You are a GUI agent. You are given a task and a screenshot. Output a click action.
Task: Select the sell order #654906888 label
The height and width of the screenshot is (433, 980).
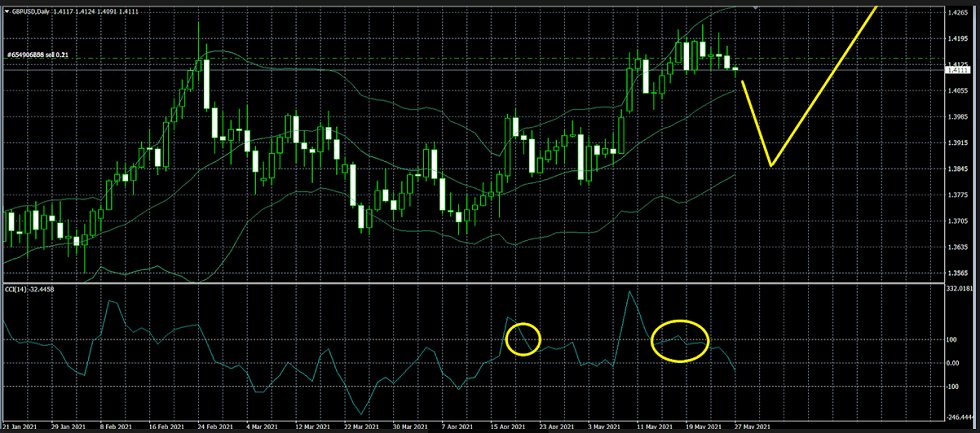point(40,54)
